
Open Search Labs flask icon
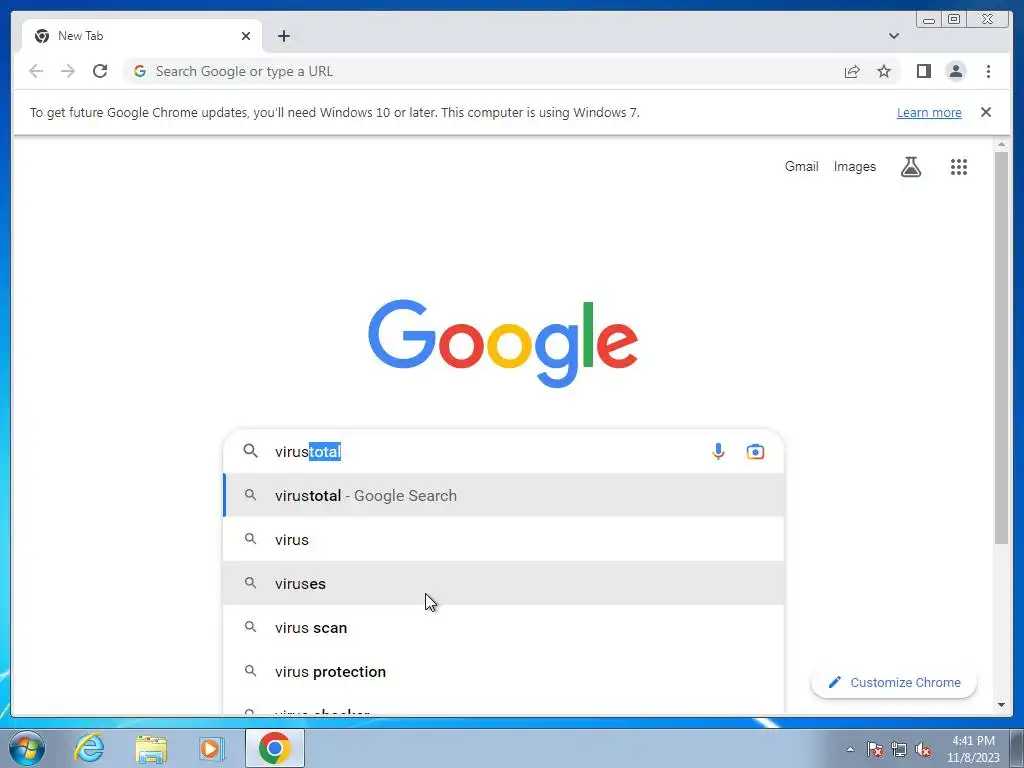click(911, 167)
